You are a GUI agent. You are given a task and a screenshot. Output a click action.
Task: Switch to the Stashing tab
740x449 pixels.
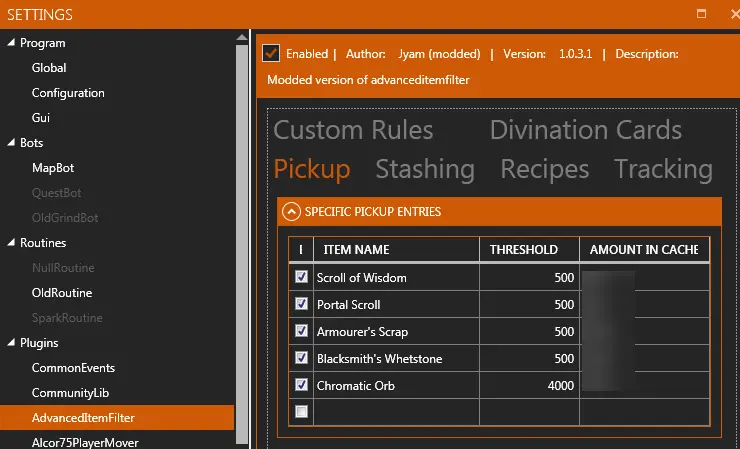click(424, 169)
